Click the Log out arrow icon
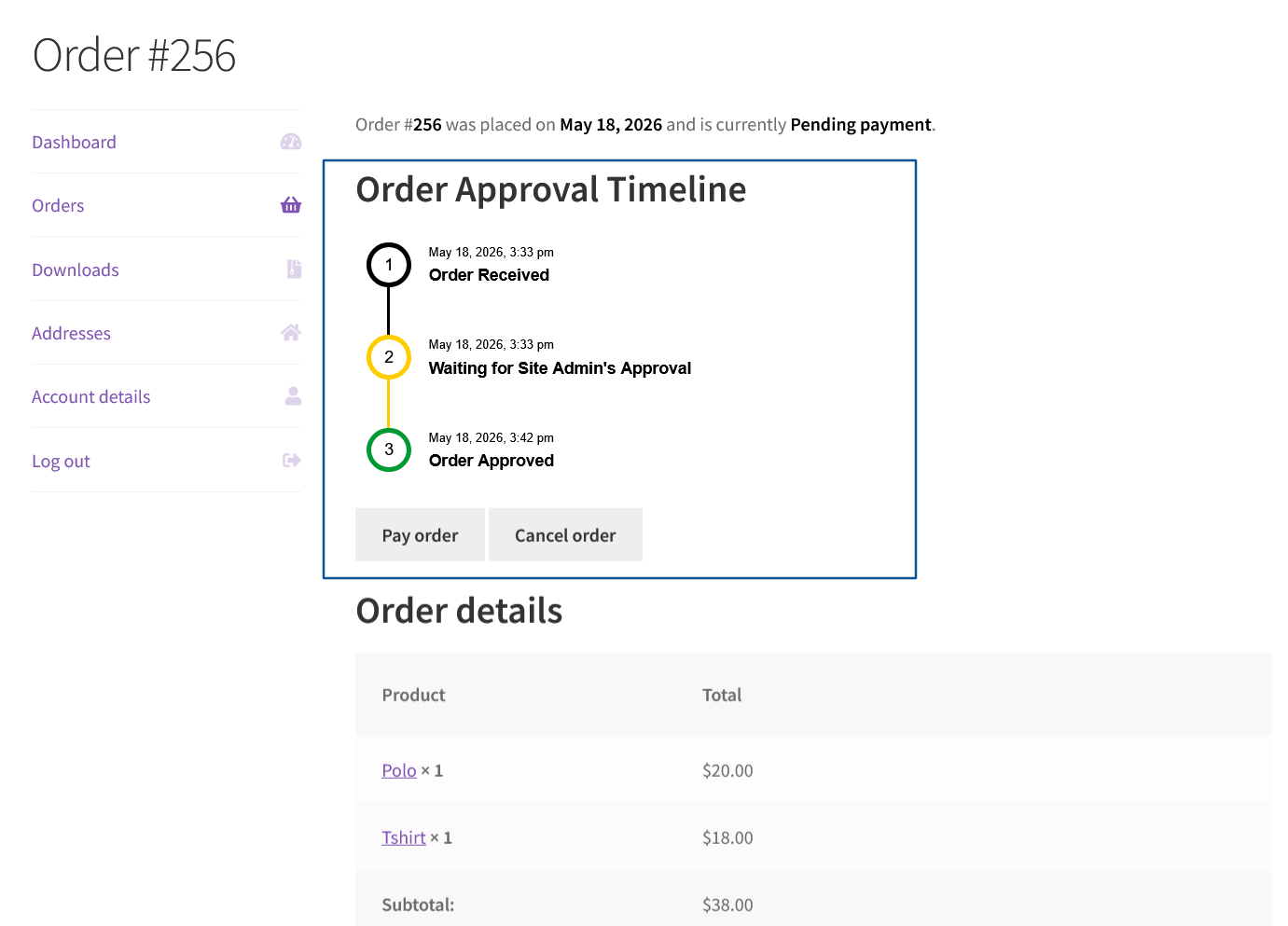1288x926 pixels. pyautogui.click(x=292, y=461)
